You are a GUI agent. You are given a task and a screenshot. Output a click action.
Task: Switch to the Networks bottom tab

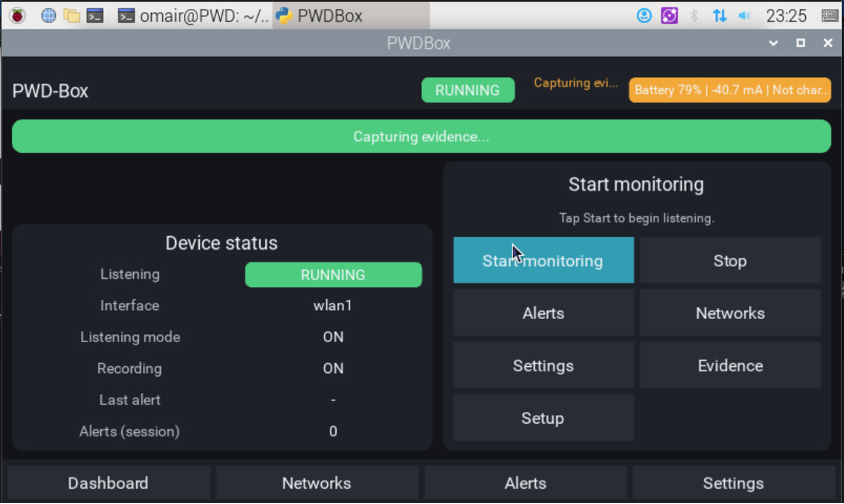317,483
